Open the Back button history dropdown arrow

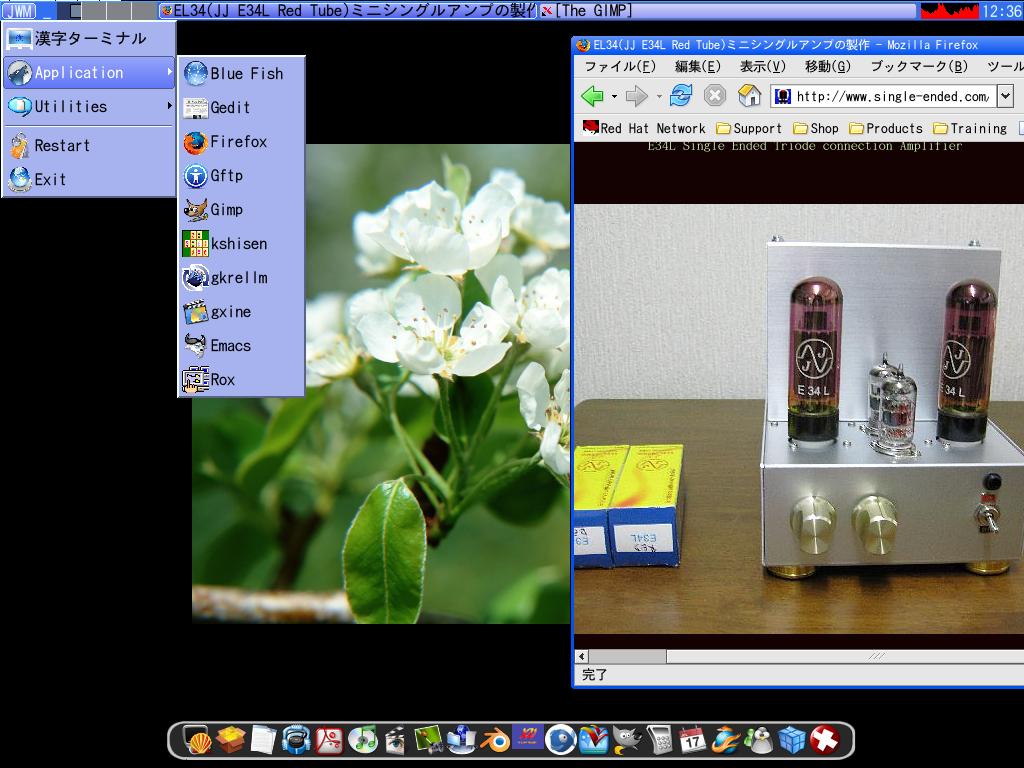(612, 97)
